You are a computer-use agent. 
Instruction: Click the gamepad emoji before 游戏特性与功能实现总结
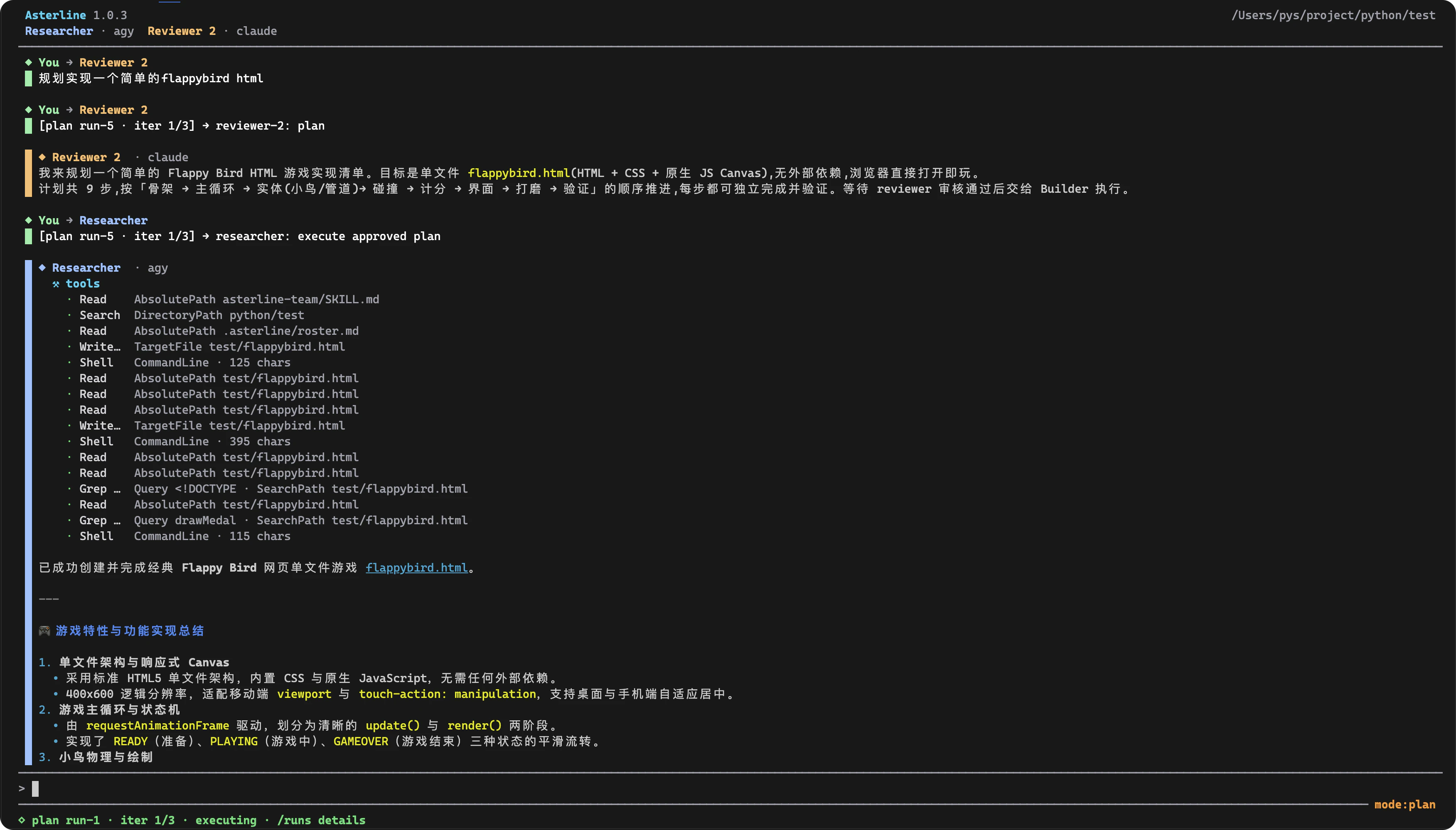click(x=44, y=631)
